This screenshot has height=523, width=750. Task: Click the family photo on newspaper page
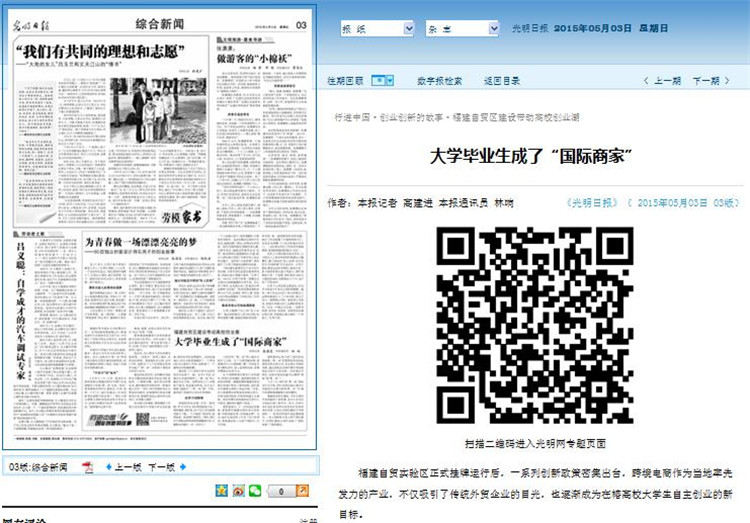pyautogui.click(x=158, y=111)
